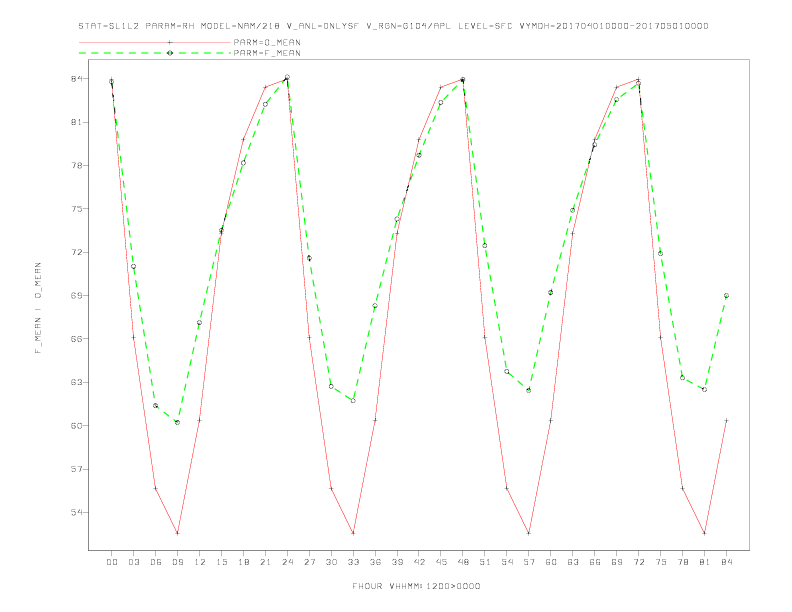Click x-axis tick label 39
Screen dimensions: 792x612
pos(397,562)
